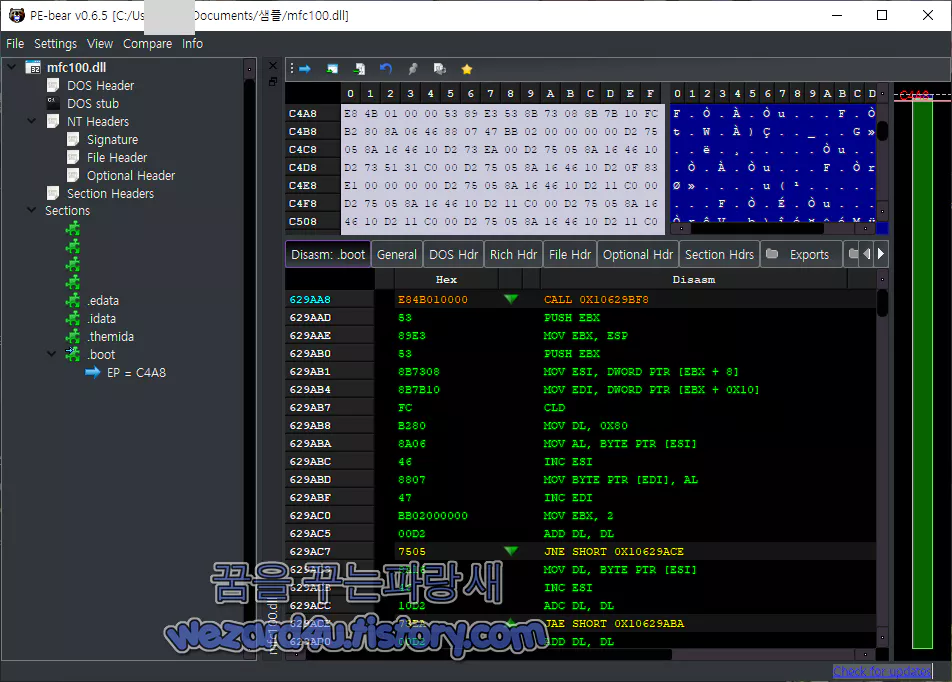Click the window-with-green-arrow toolbar icon
The image size is (952, 682).
(332, 69)
